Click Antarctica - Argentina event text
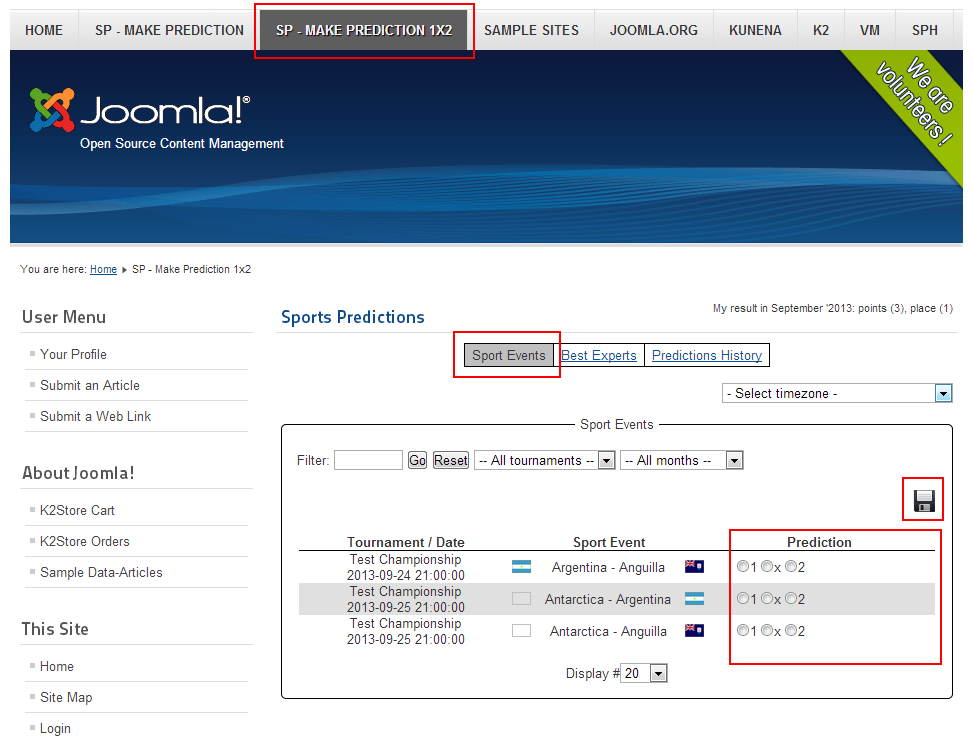This screenshot has height=737, width=973. (608, 599)
